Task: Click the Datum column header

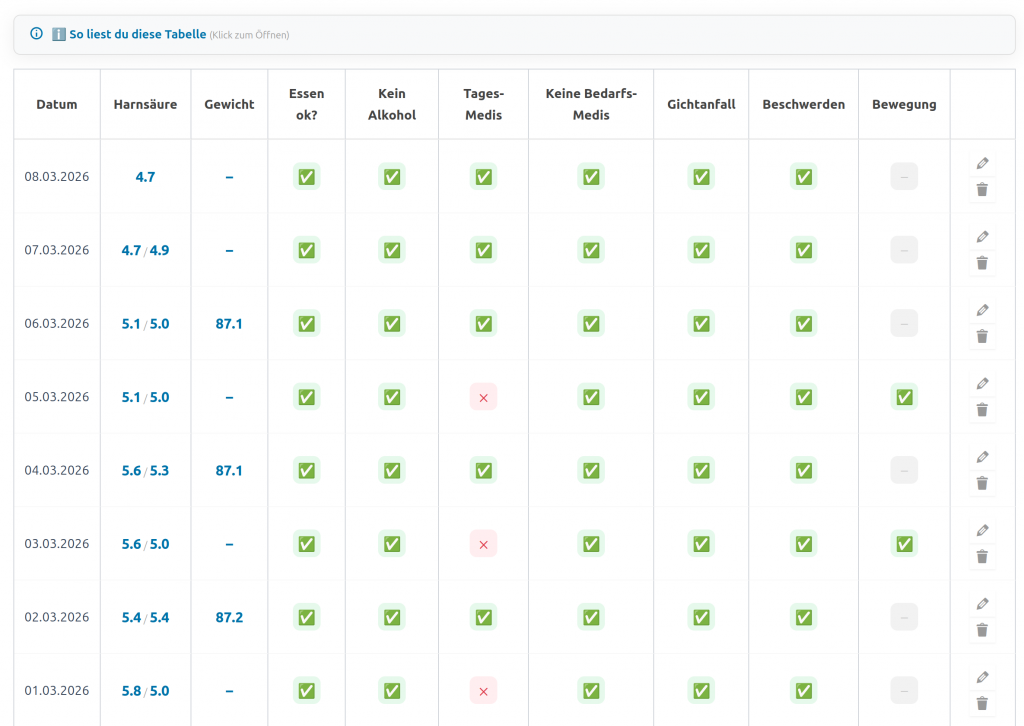Action: click(57, 104)
